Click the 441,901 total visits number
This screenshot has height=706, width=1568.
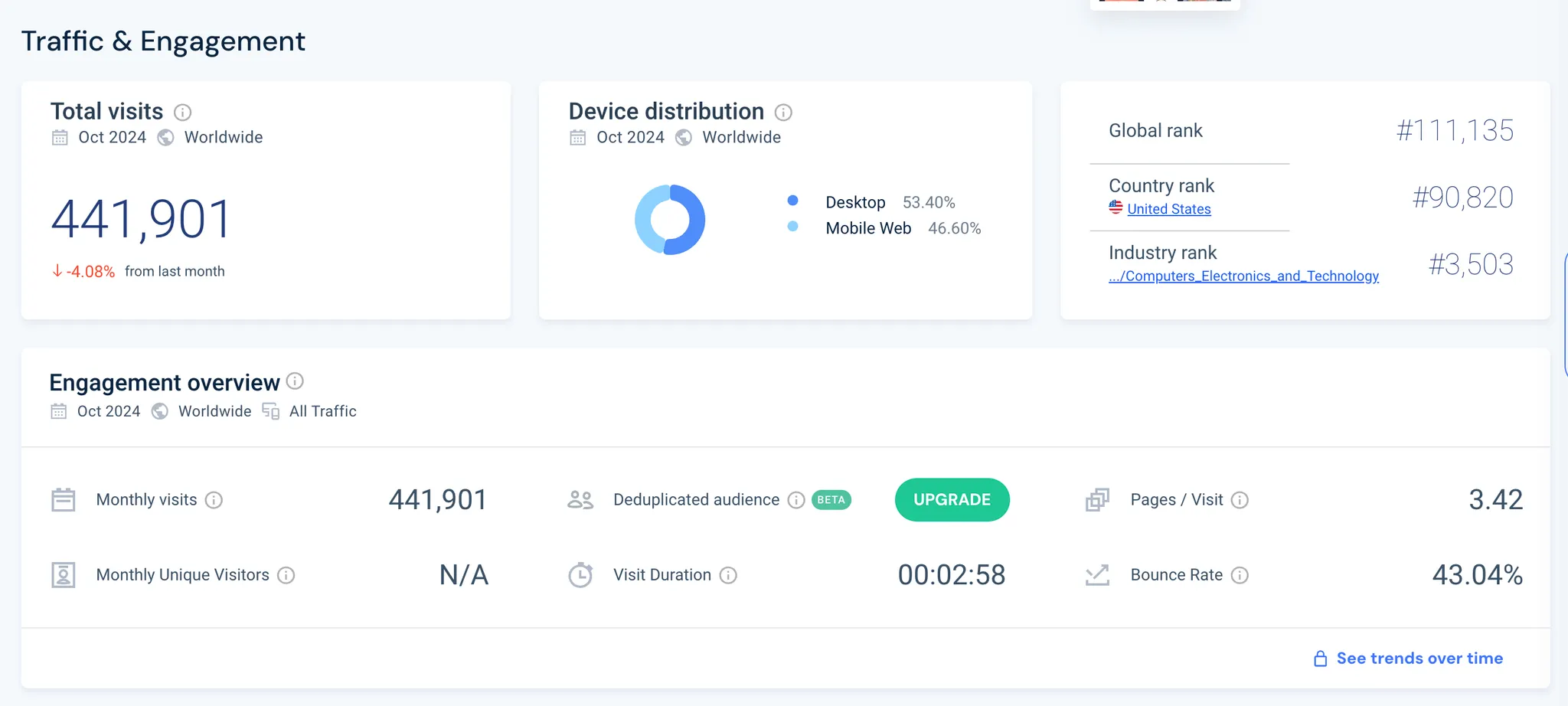click(x=141, y=220)
